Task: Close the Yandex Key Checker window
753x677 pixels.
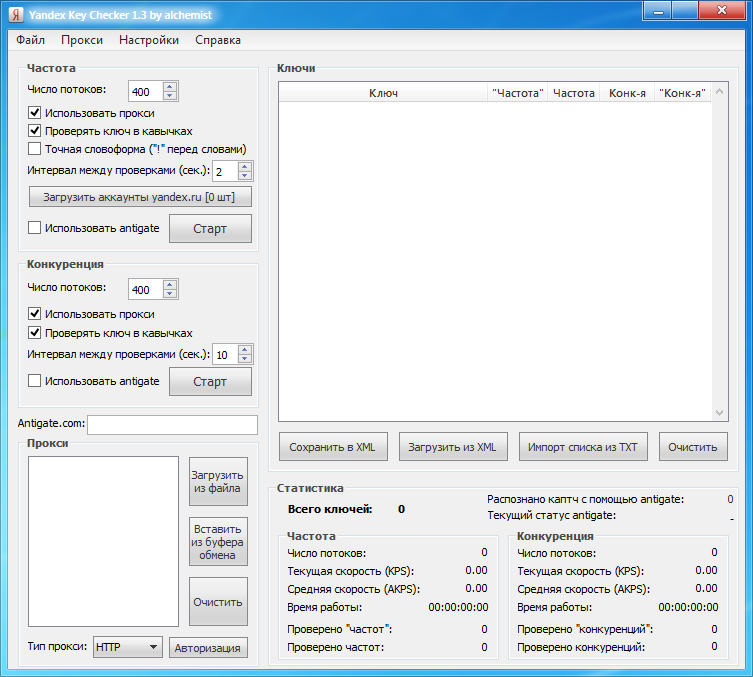Action: (x=722, y=11)
